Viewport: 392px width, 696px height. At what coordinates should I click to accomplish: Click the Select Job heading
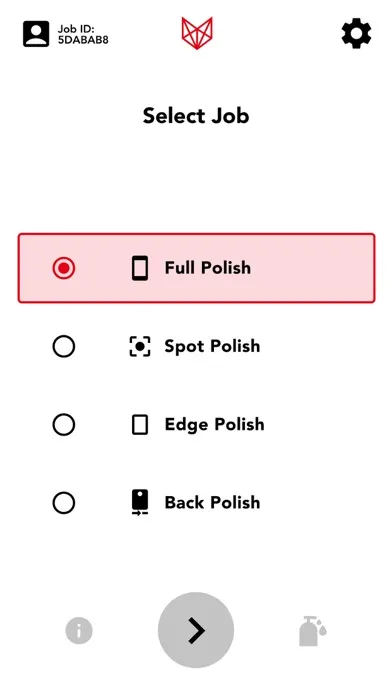pyautogui.click(x=196, y=116)
